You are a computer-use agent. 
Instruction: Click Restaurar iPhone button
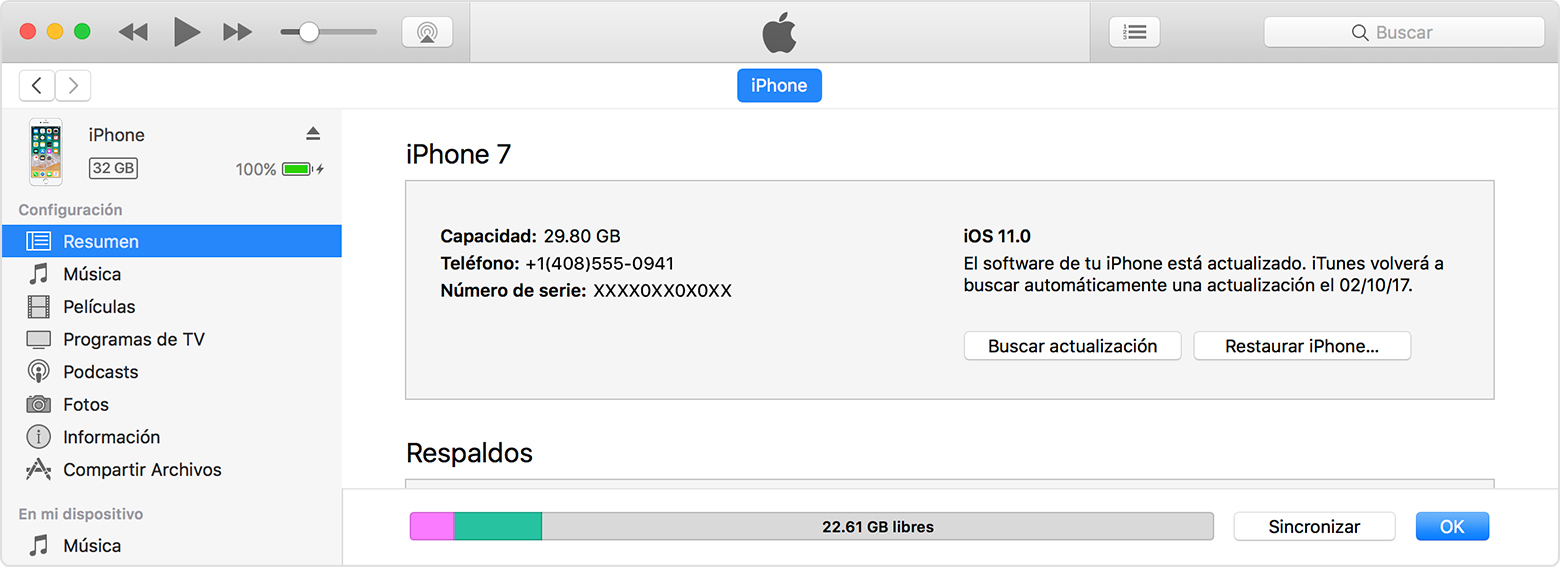tap(1302, 346)
